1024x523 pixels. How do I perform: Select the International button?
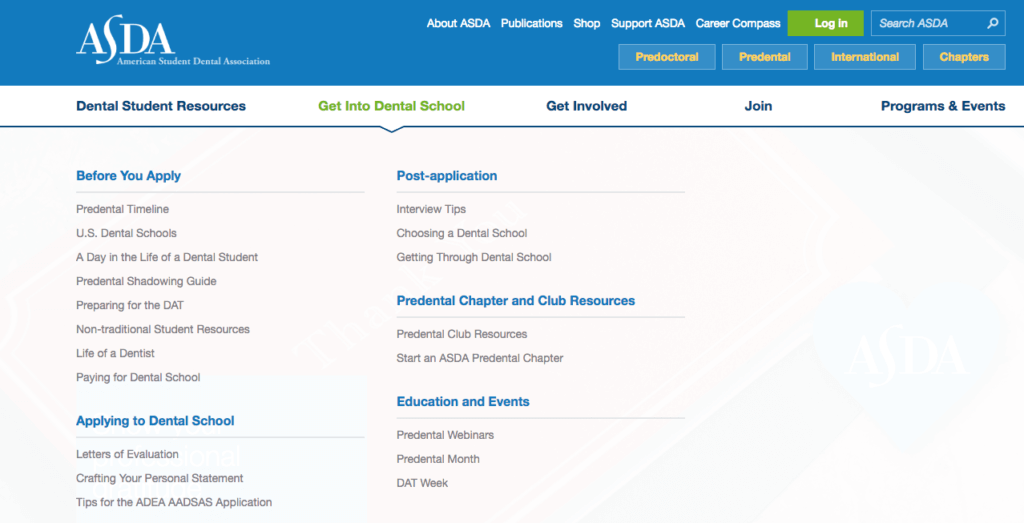tap(864, 57)
